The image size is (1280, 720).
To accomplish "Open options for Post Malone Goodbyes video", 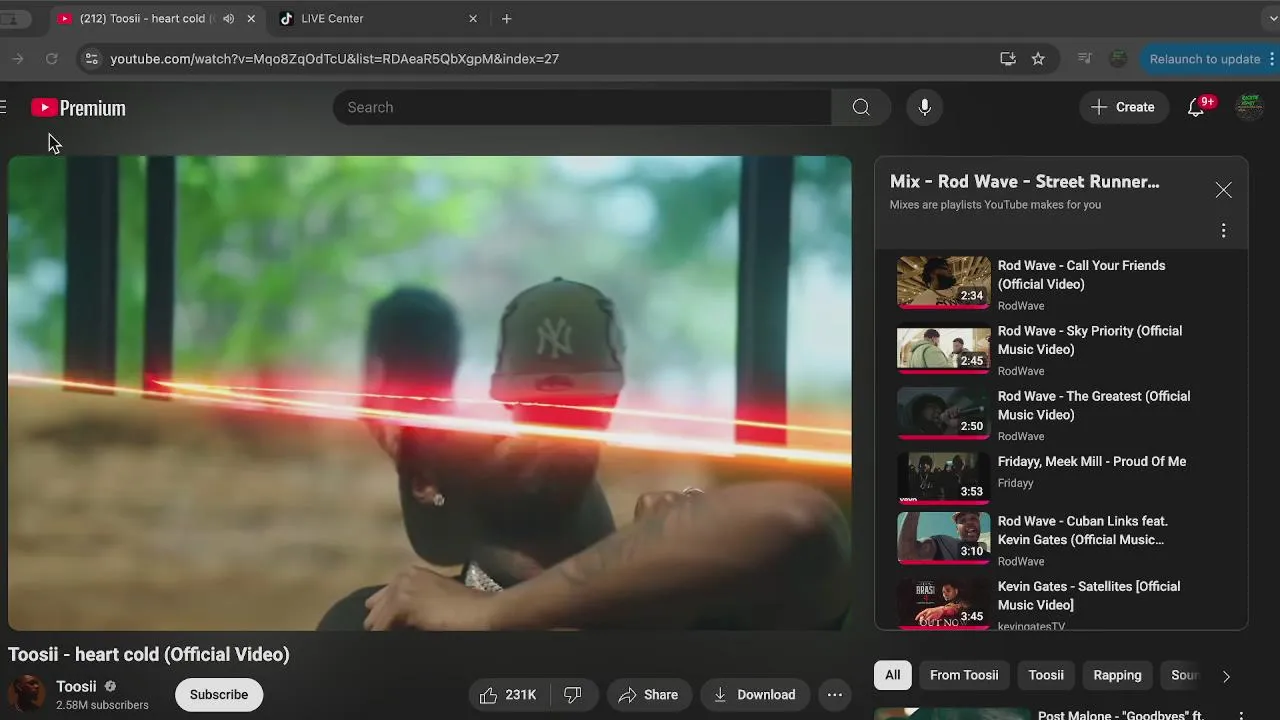I will tap(1241, 716).
